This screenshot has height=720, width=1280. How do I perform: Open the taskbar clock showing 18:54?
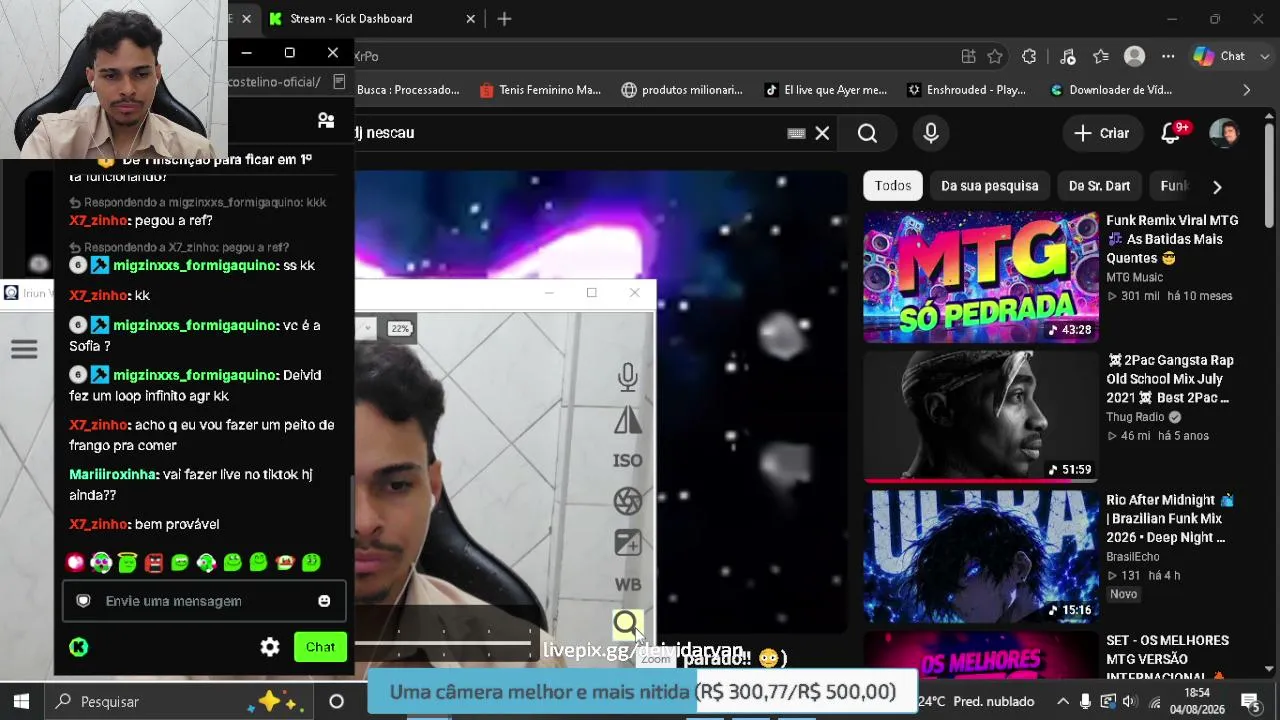pyautogui.click(x=1197, y=701)
